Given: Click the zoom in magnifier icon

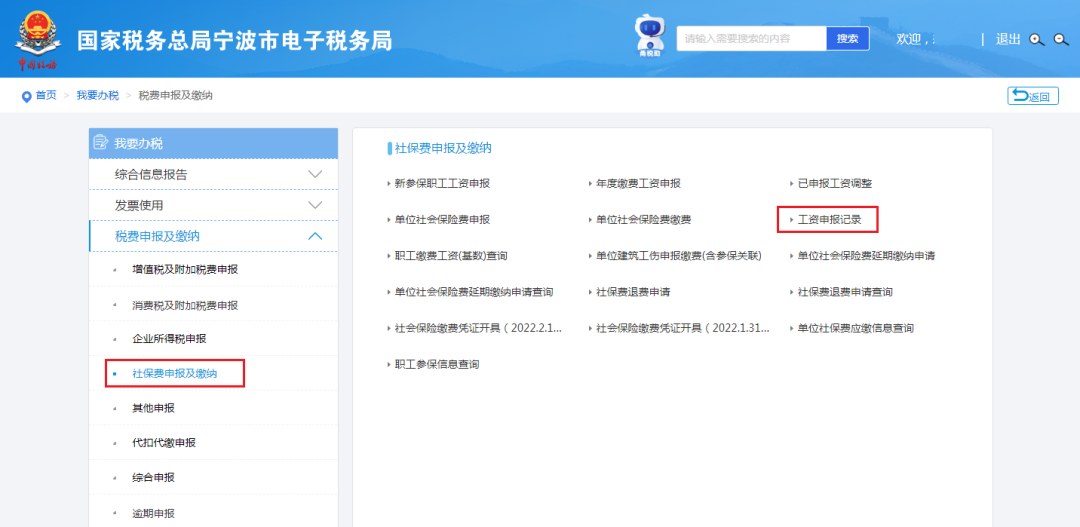Looking at the screenshot, I should pyautogui.click(x=1037, y=39).
